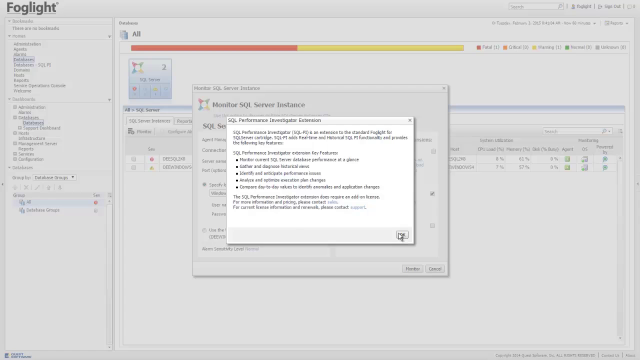
Task: Select checkbox for DEESQL2K8 instance row
Action: 133,159
